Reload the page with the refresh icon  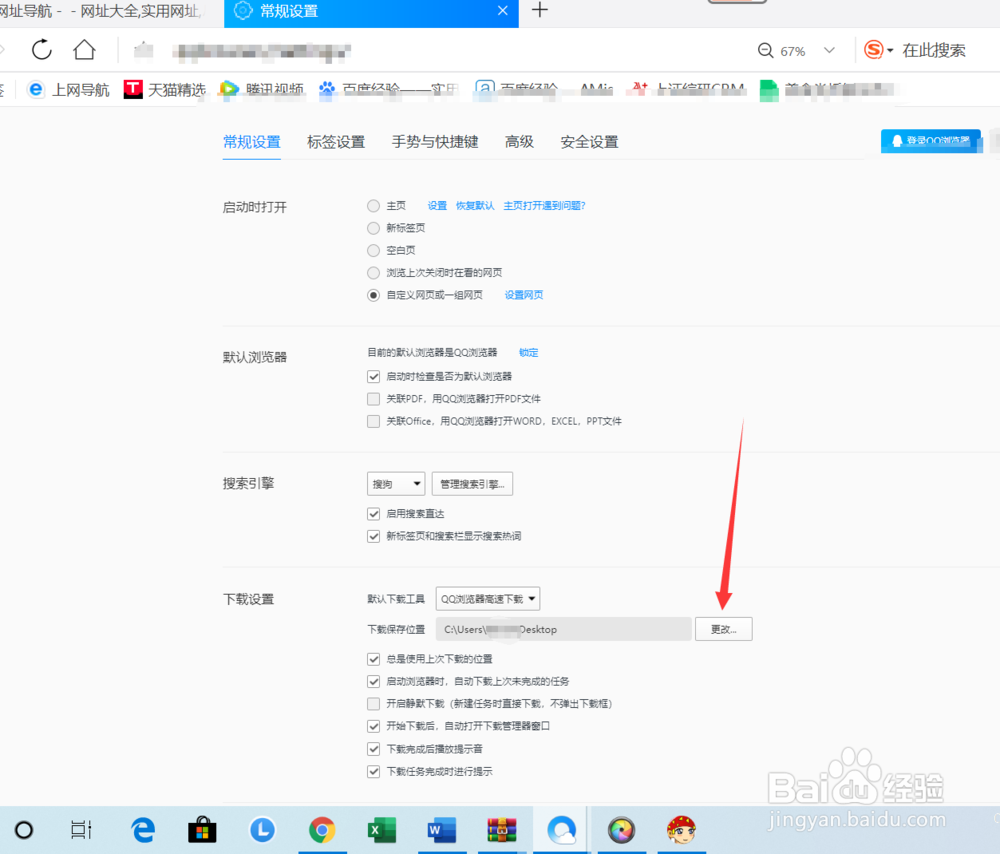tap(41, 50)
